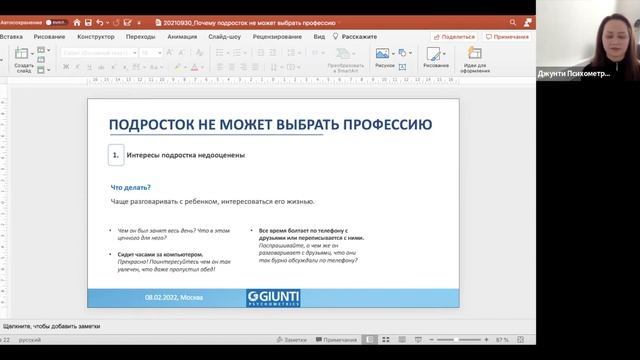Click the Redo icon in the title bar
The width and height of the screenshot is (640, 360).
pyautogui.click(x=116, y=23)
